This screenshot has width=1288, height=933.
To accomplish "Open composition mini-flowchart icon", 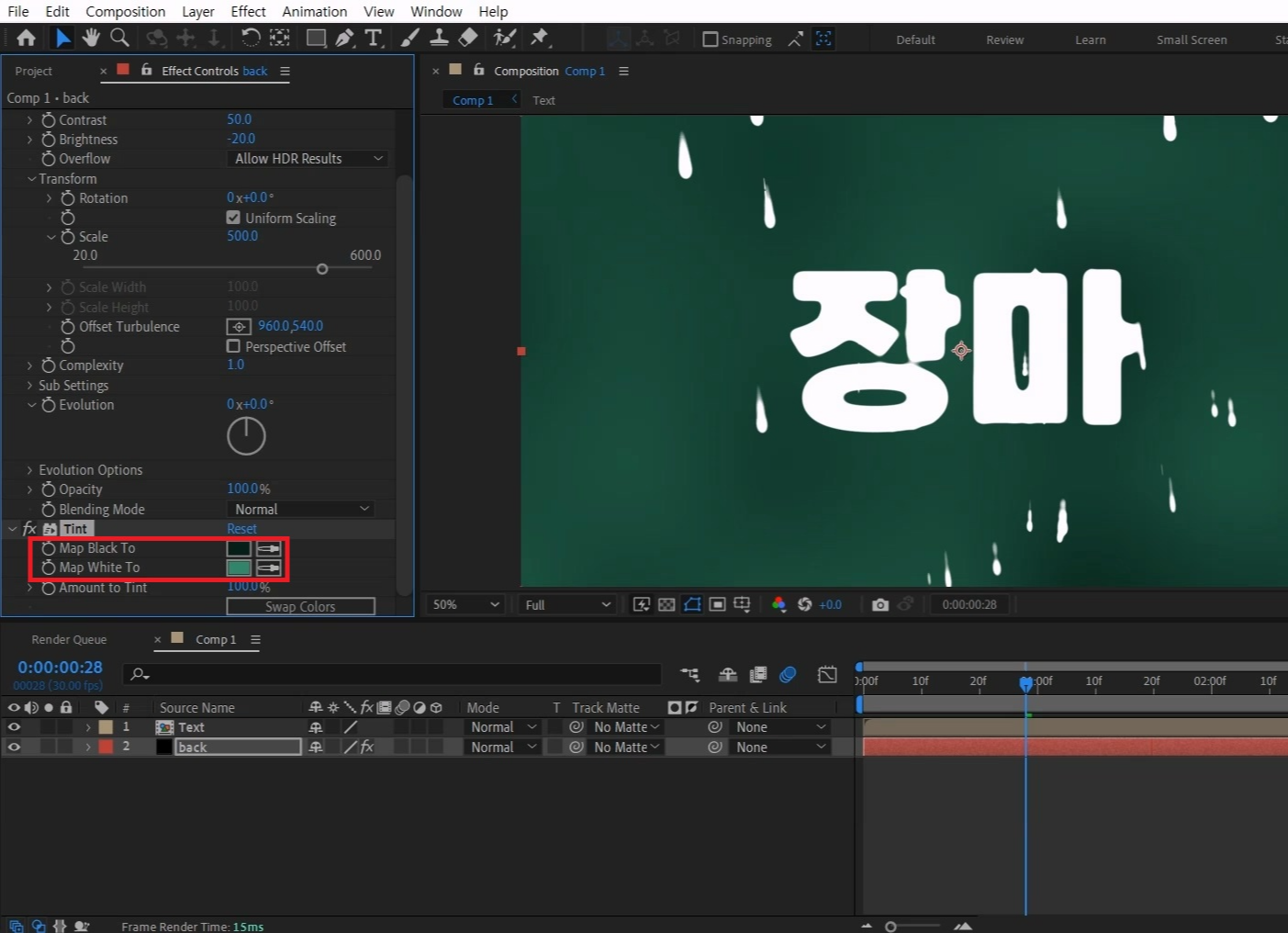I will tap(689, 675).
